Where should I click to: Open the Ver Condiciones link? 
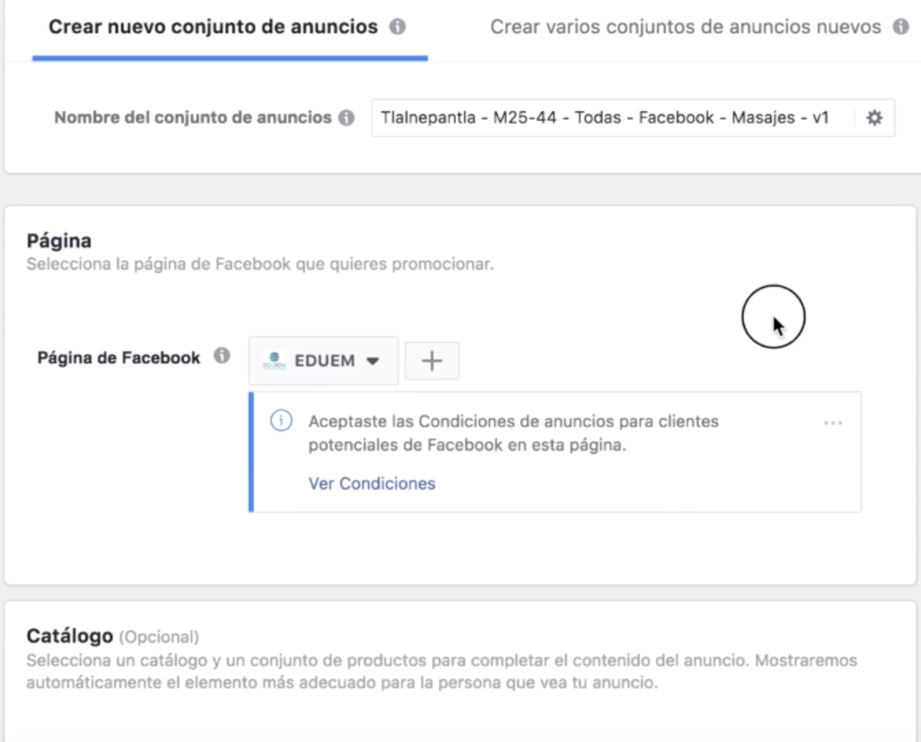pos(372,484)
